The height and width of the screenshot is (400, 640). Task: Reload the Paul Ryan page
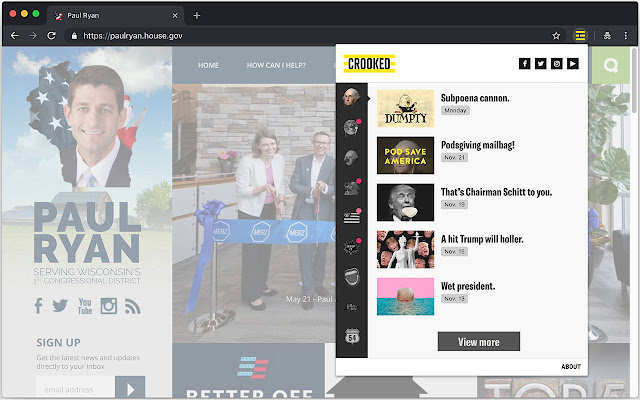pyautogui.click(x=51, y=36)
